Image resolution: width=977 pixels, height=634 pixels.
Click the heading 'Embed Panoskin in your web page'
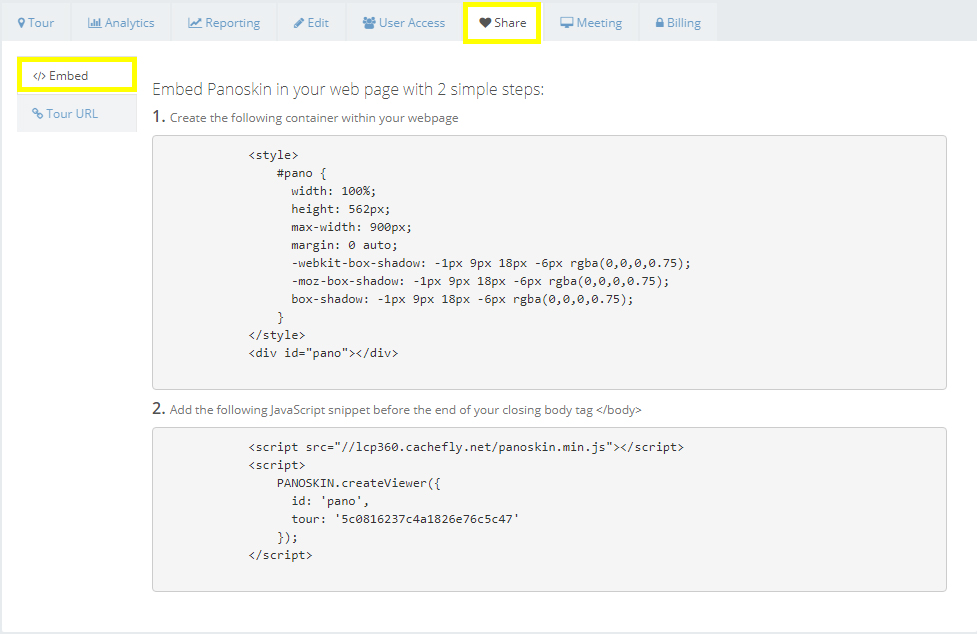(x=348, y=90)
